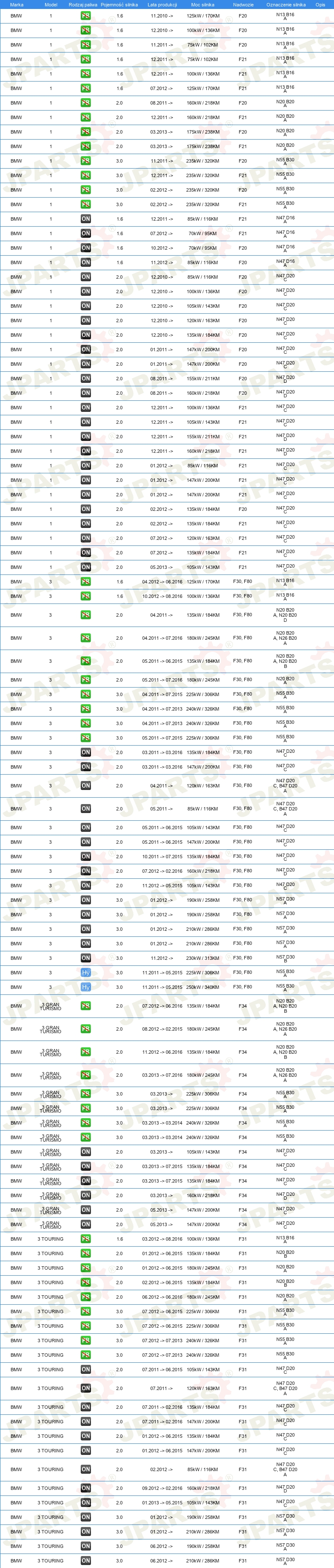Select petrol icon in 175kW/238KM F21 row
This screenshot has height=1568, width=334.
click(86, 147)
